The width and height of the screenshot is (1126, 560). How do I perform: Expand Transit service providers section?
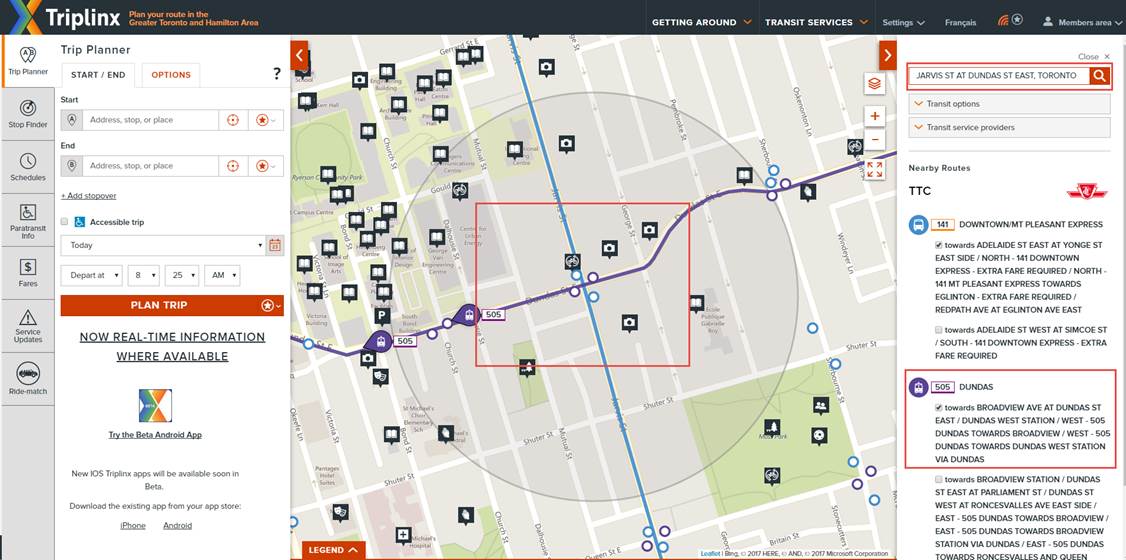coord(1009,128)
